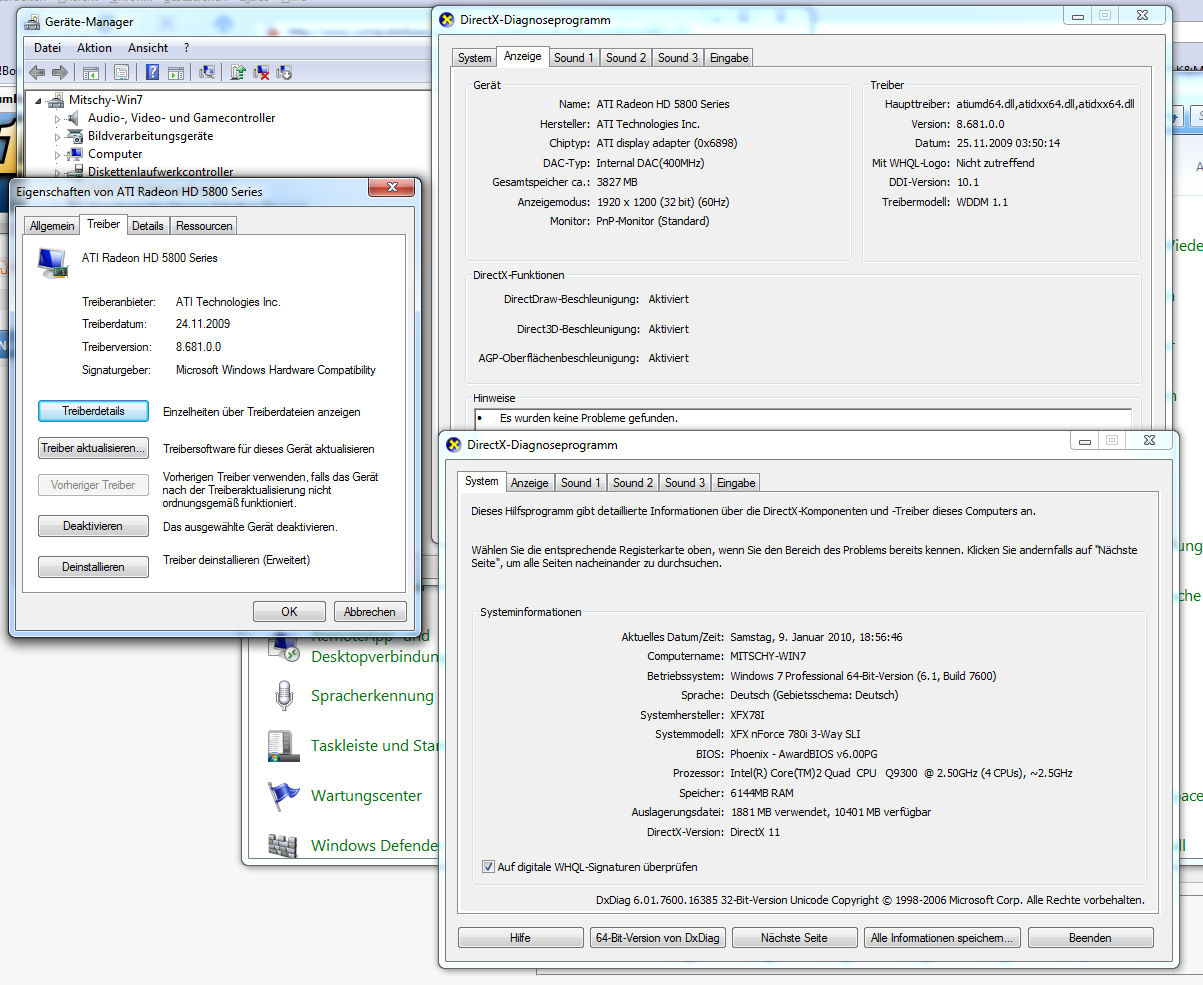Screen dimensions: 1203x985
Task: Open the Windows Defender control panel link
Action: point(374,846)
